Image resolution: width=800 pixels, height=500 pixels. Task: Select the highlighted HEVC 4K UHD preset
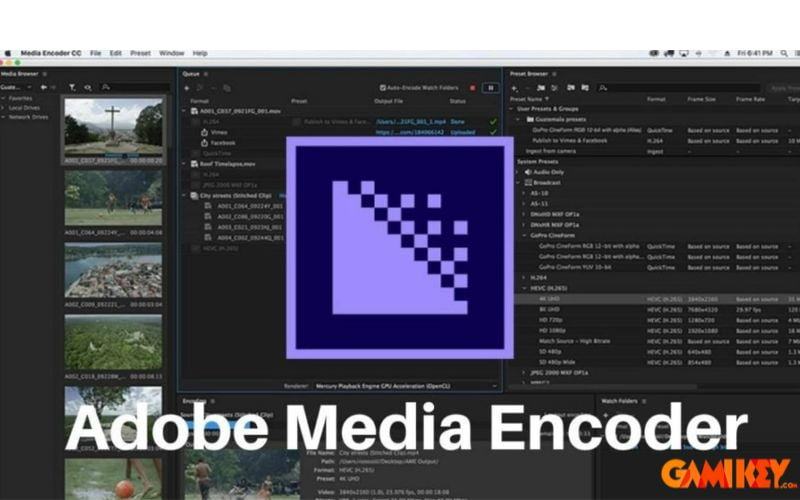click(x=657, y=299)
